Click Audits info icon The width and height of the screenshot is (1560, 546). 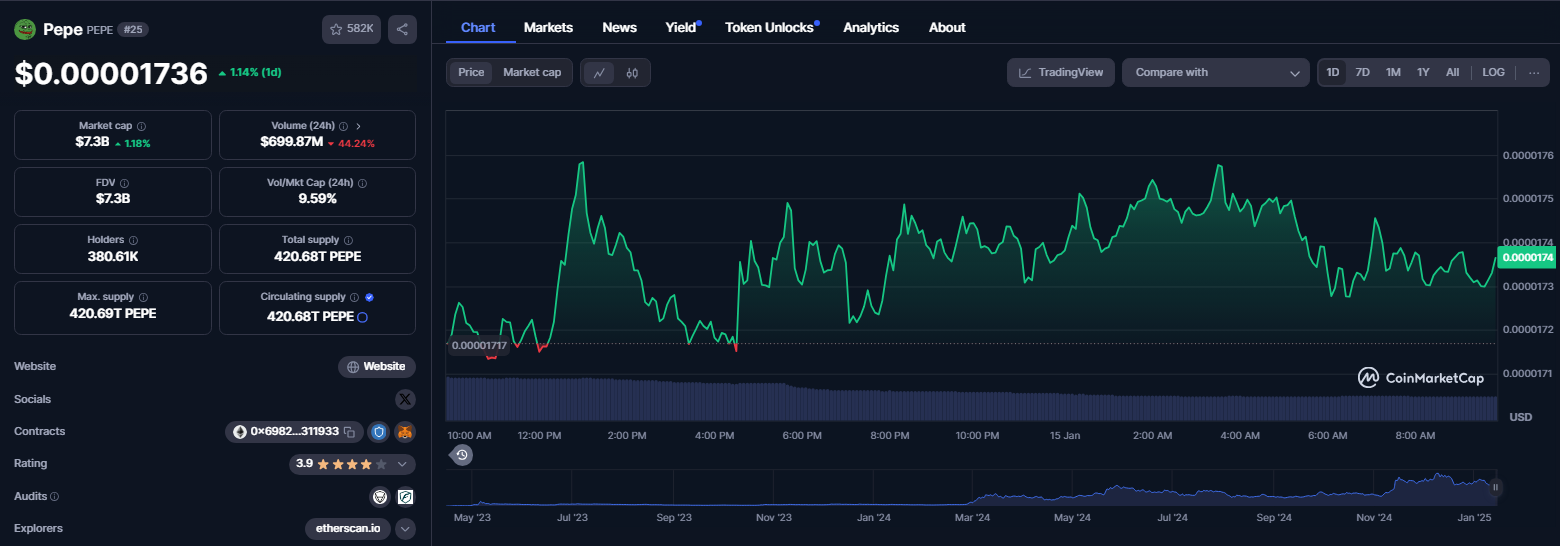[x=54, y=496]
